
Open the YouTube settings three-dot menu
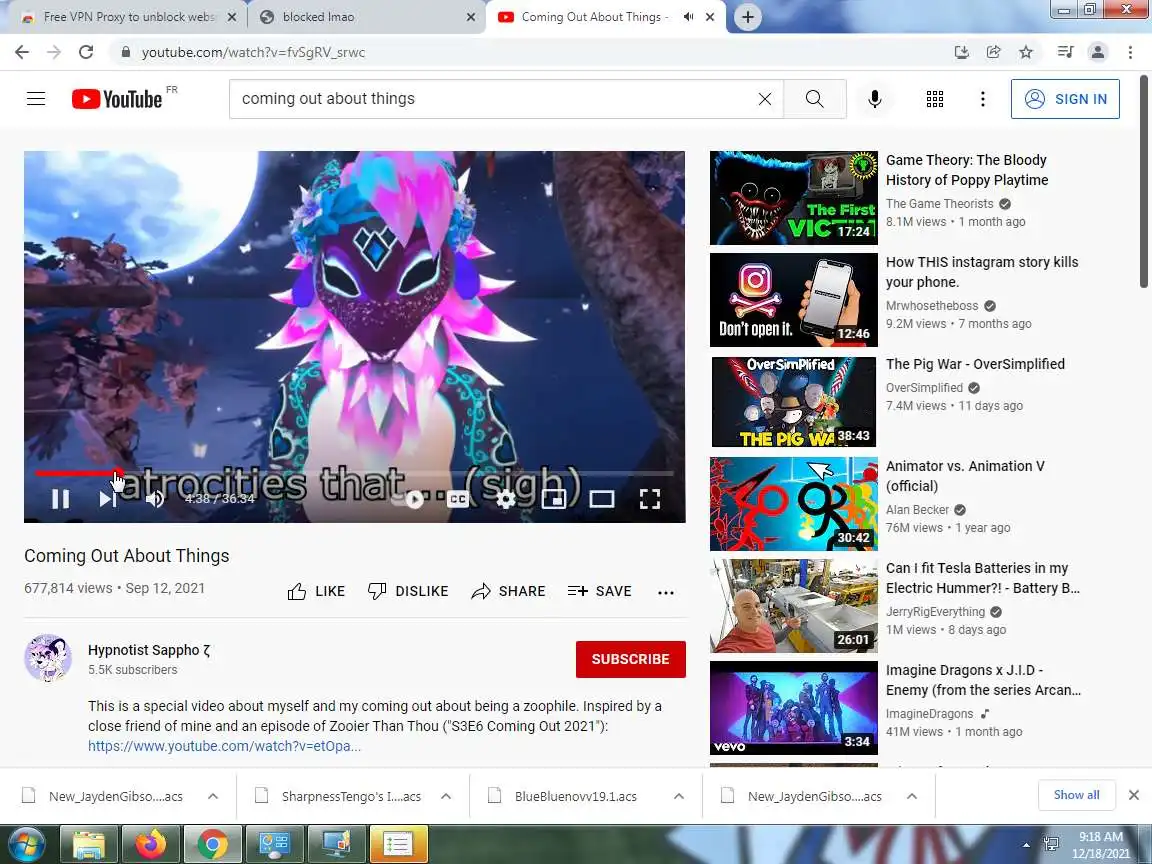(982, 98)
